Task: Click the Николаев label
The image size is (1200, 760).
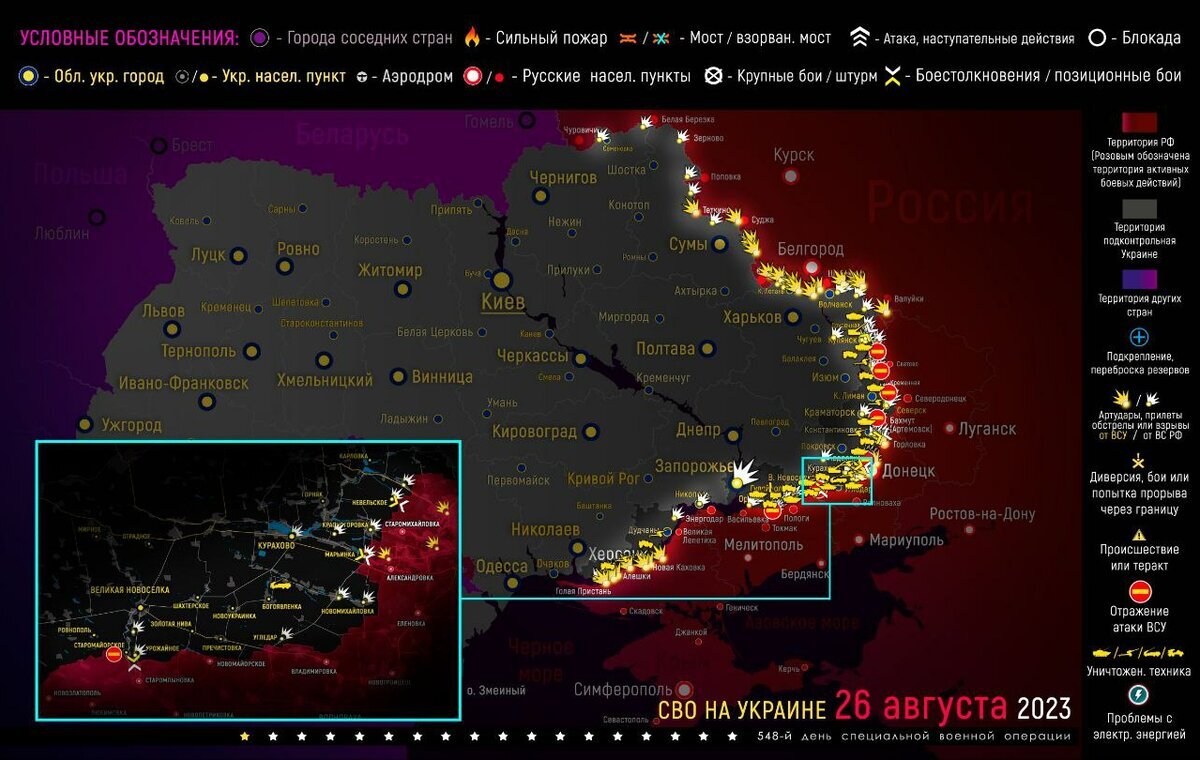Action: coord(545,529)
